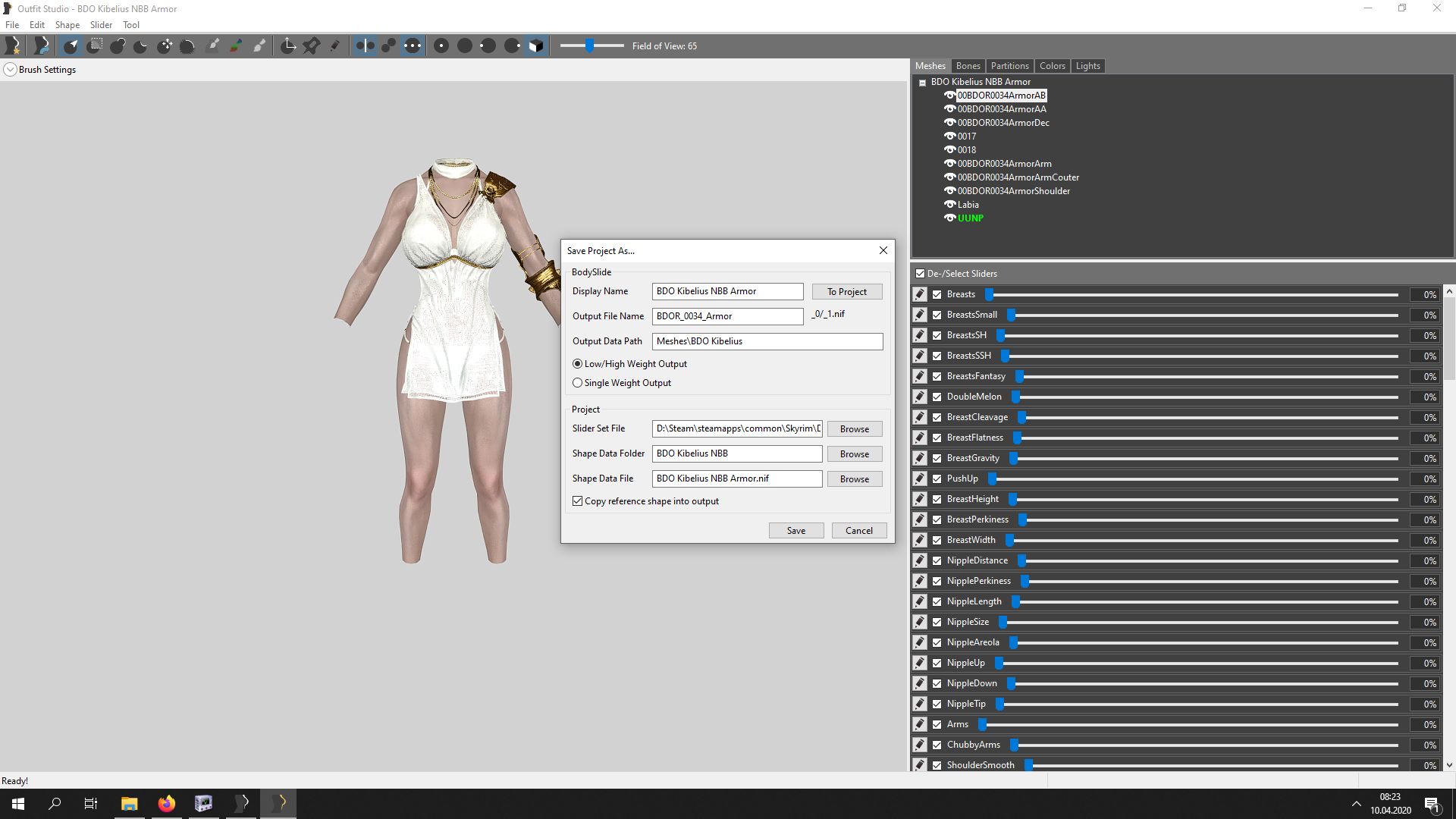Viewport: 1456px width, 819px height.
Task: Open Windows Start menu
Action: point(18,803)
